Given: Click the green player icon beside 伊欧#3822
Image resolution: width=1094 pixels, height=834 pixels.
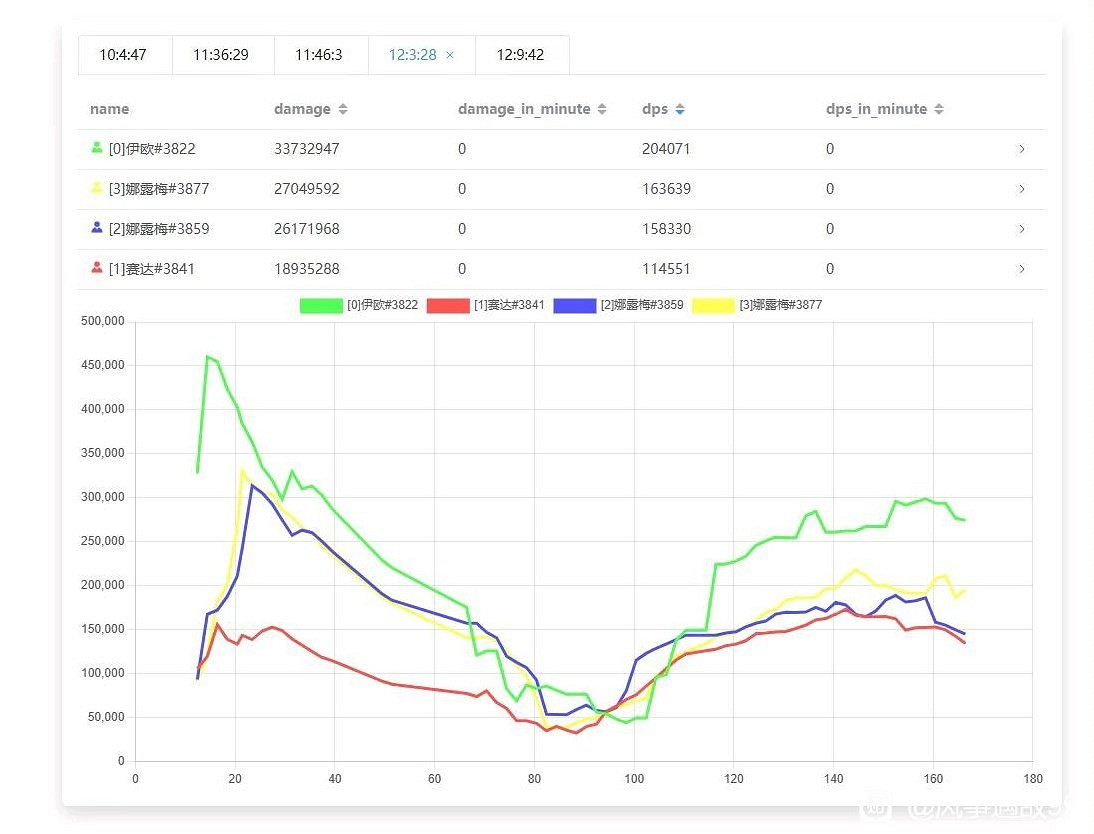Looking at the screenshot, I should (97, 148).
